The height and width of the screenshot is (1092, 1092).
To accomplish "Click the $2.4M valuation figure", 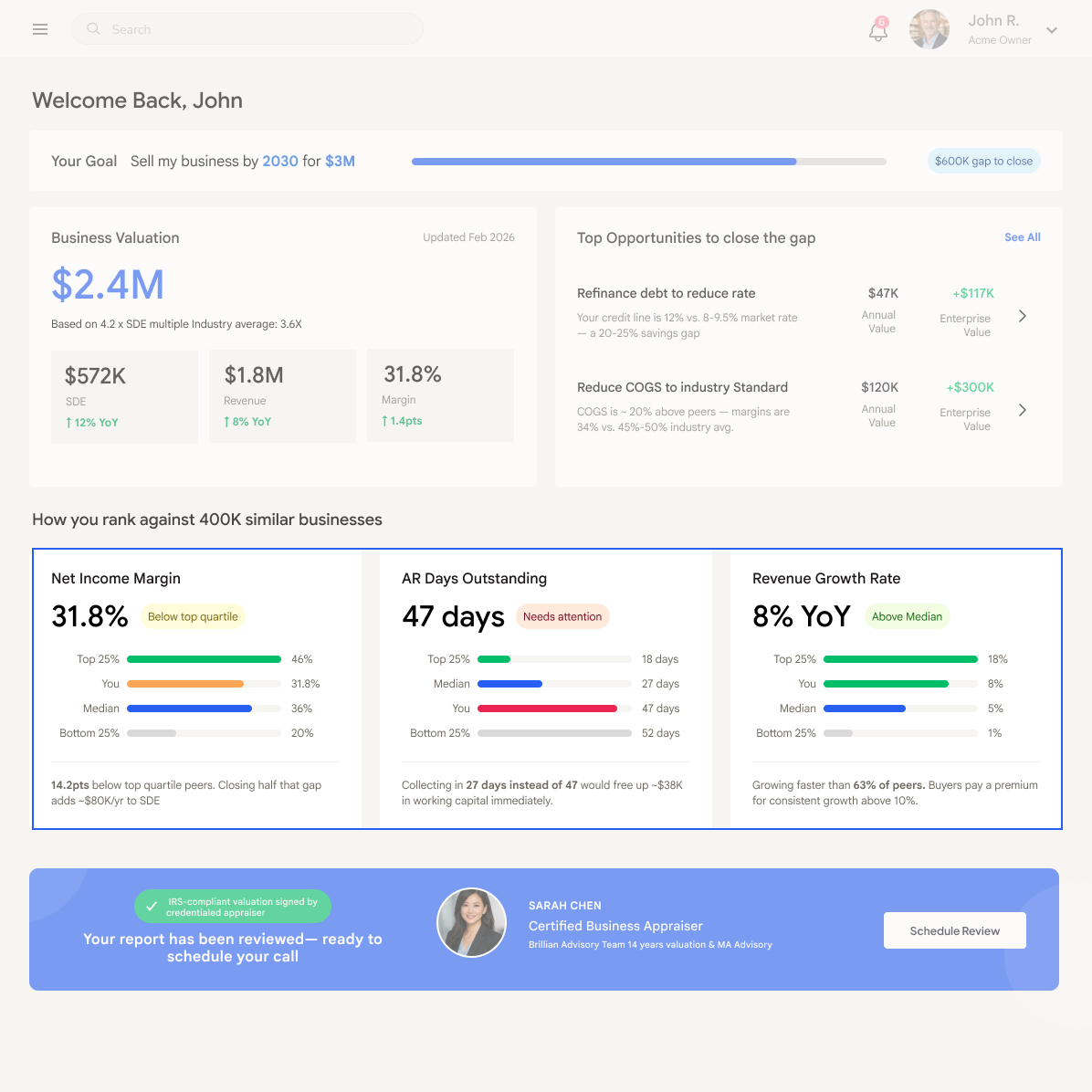I will coord(108,284).
